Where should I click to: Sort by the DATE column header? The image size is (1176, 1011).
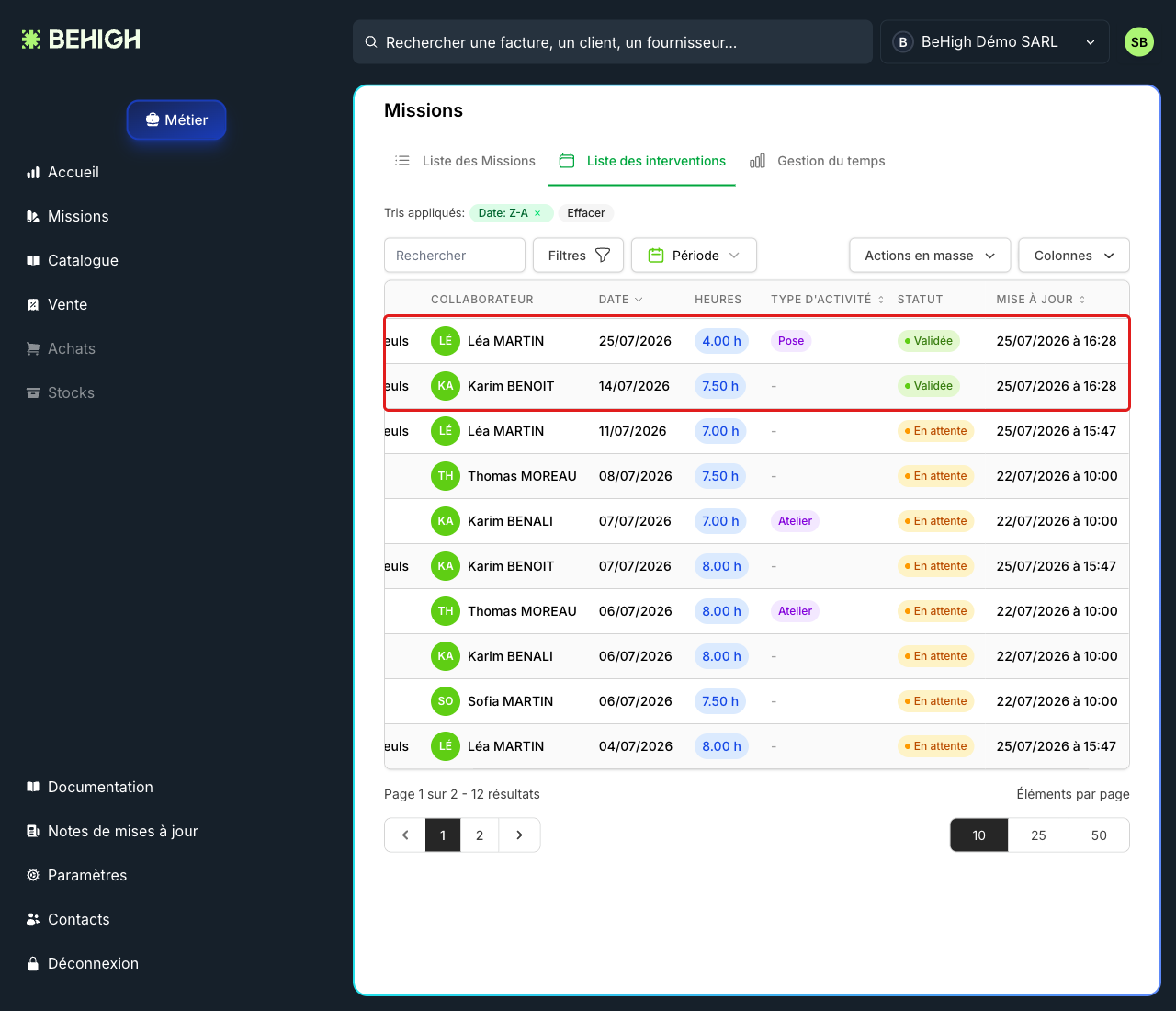pyautogui.click(x=620, y=300)
